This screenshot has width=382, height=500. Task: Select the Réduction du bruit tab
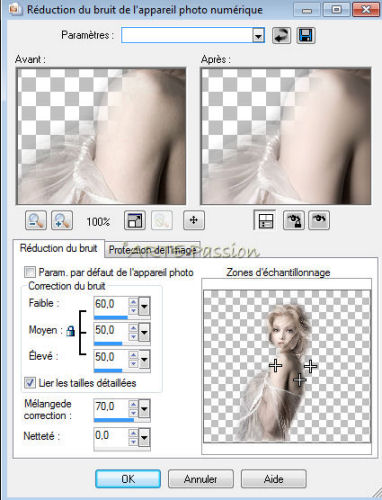[58, 248]
